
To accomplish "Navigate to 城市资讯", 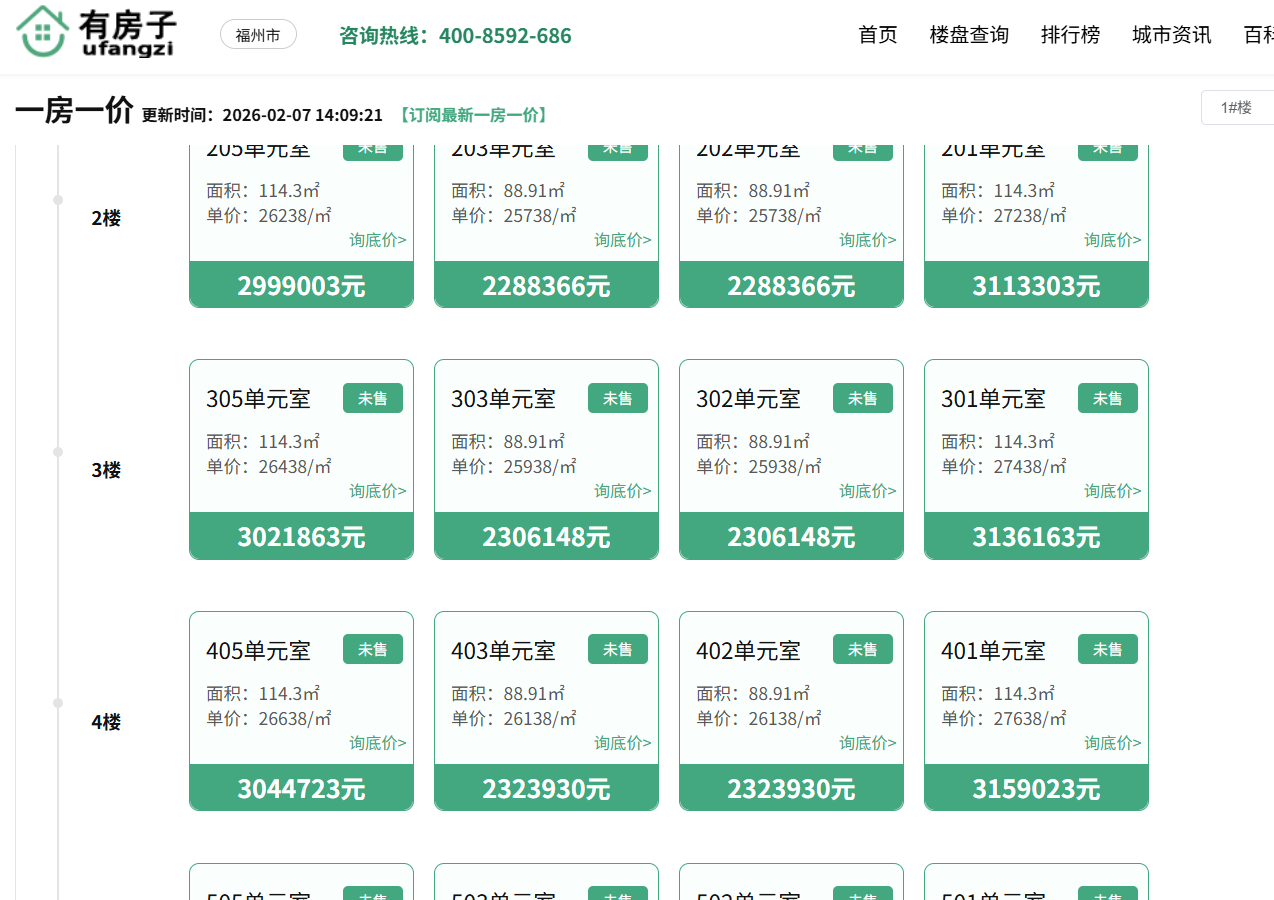I will [x=1171, y=35].
